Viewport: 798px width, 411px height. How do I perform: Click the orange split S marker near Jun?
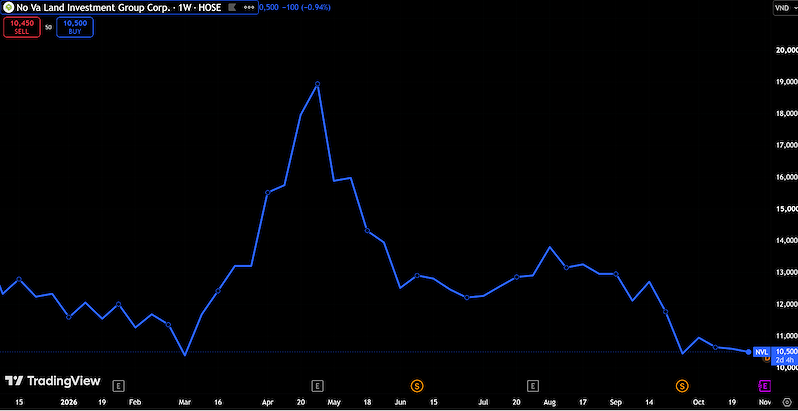417,386
